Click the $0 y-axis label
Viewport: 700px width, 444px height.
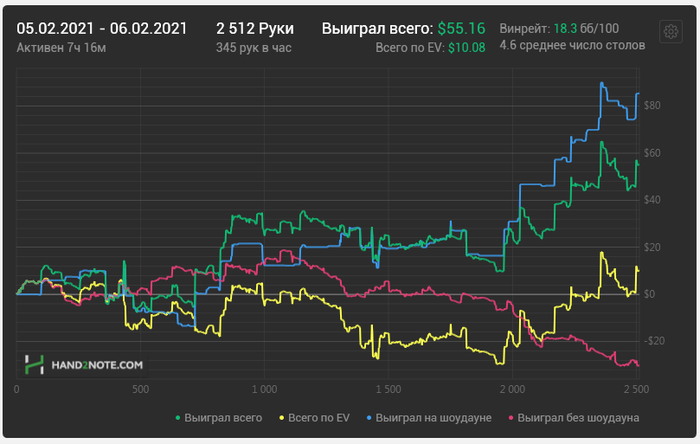coord(650,295)
